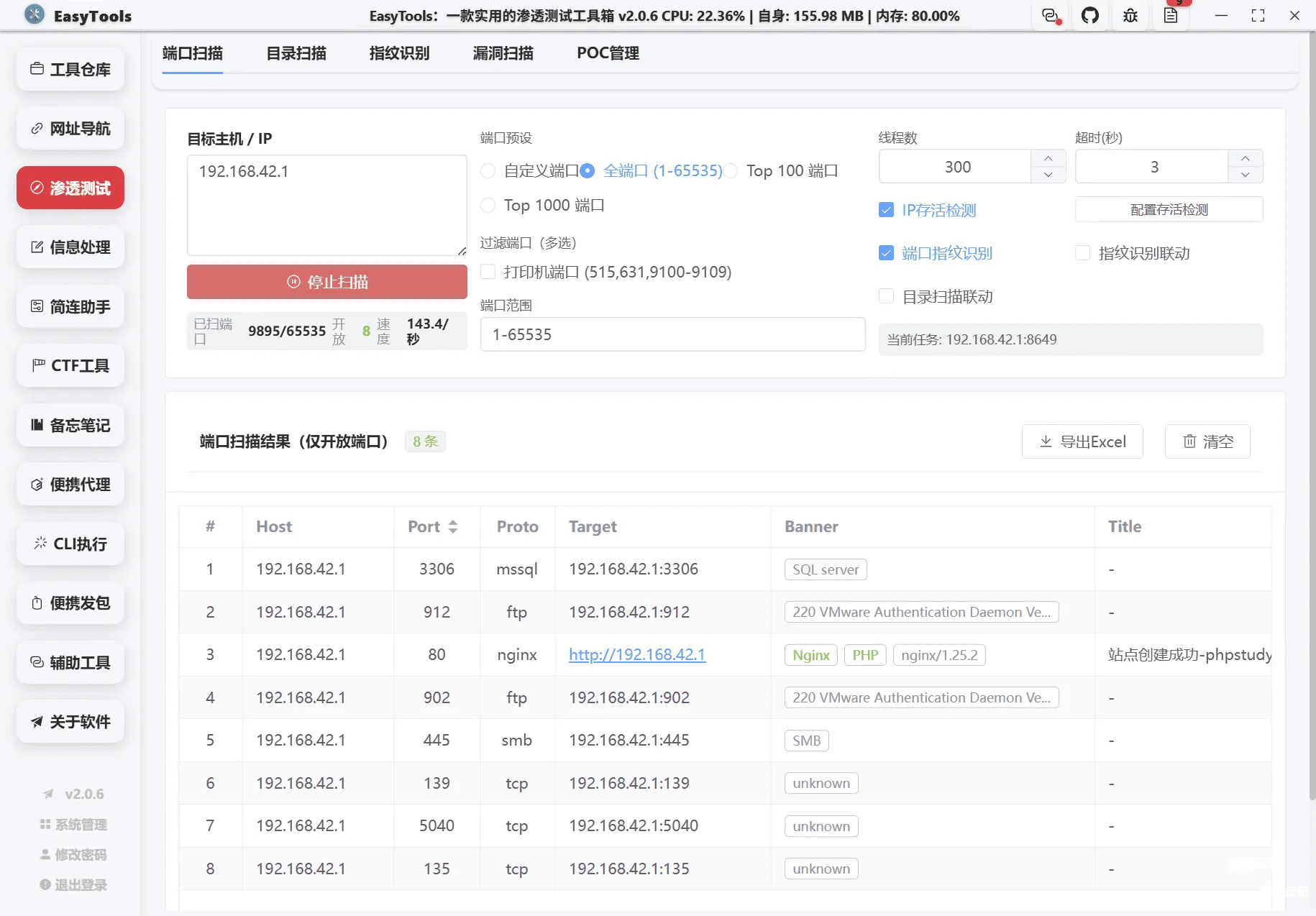Open the 便携代理 sidebar panel

coord(70,484)
